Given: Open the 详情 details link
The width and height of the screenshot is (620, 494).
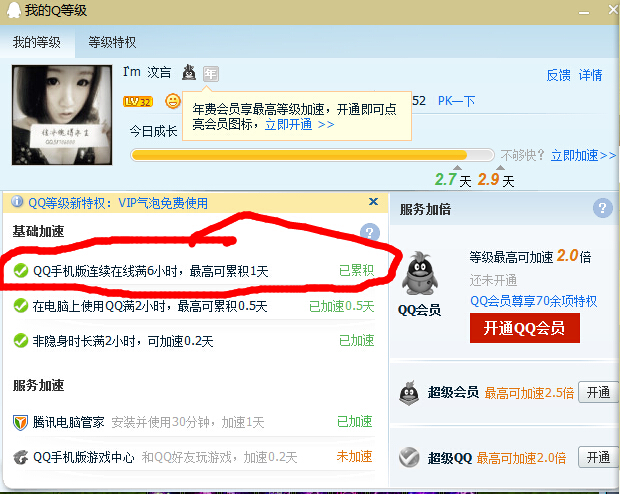Looking at the screenshot, I should point(590,75).
